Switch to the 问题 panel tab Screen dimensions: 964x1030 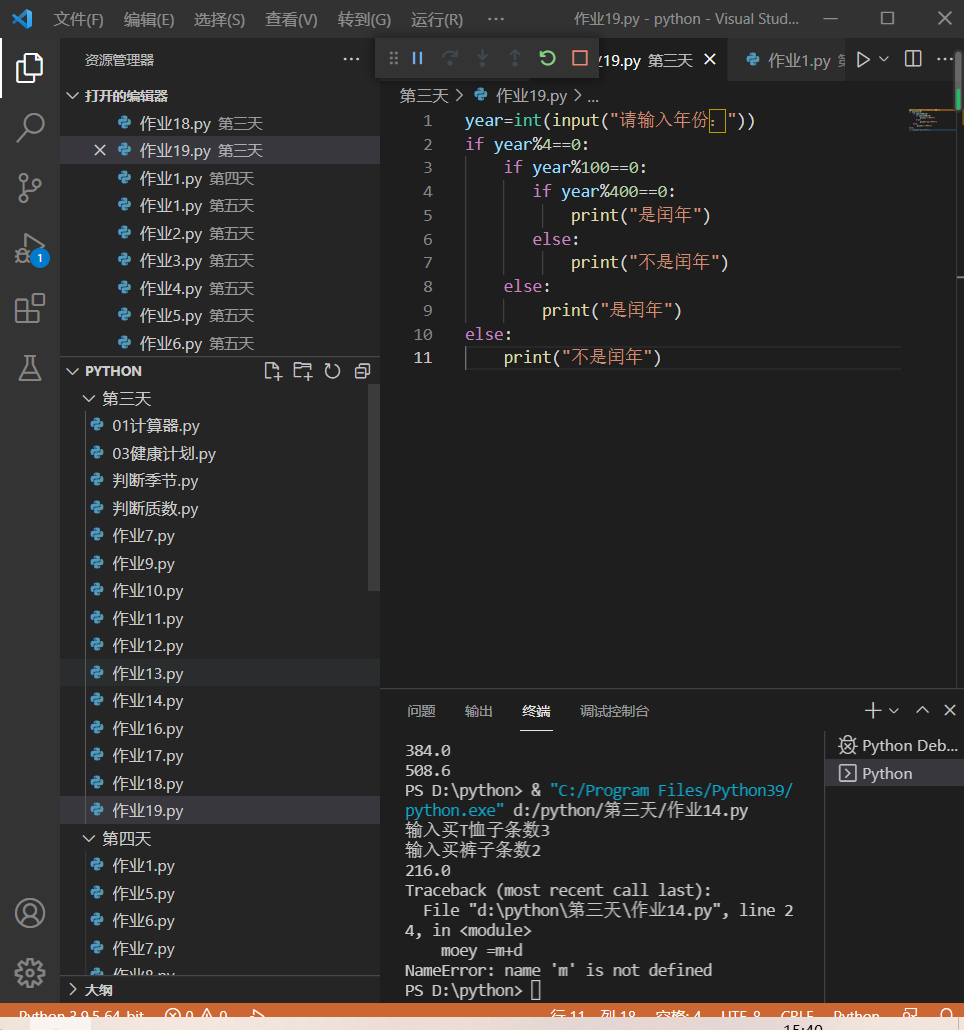(421, 711)
